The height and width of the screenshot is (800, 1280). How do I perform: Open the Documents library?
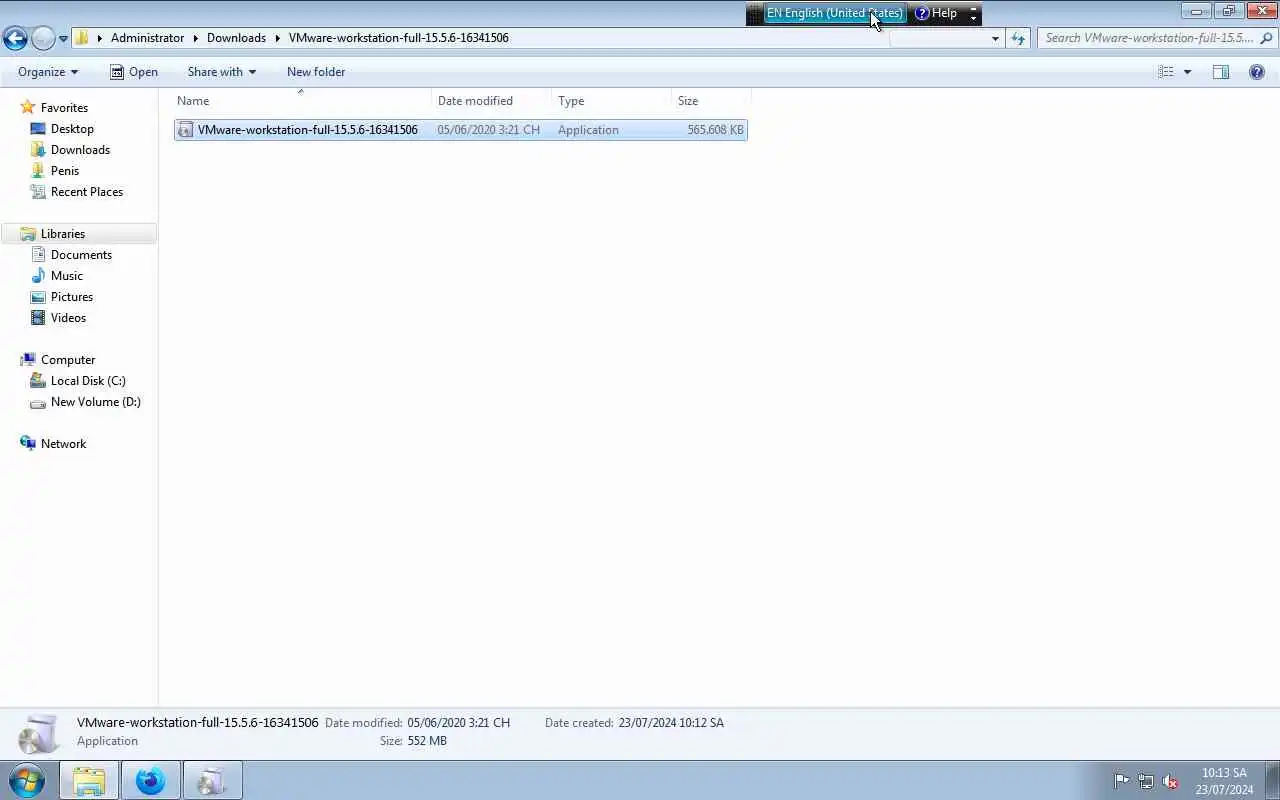point(81,255)
